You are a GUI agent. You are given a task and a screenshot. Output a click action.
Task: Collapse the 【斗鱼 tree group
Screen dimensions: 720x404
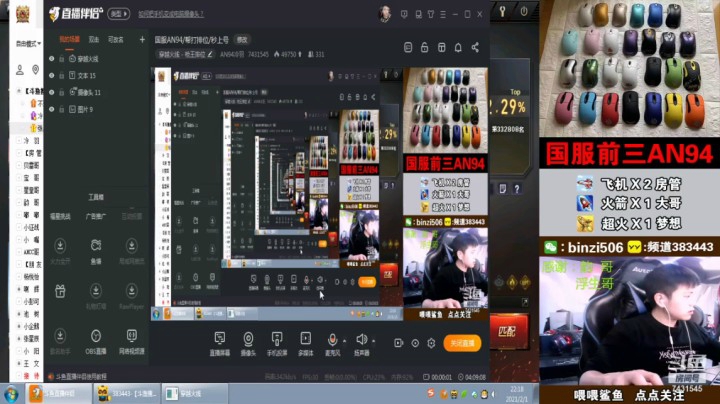[19, 91]
